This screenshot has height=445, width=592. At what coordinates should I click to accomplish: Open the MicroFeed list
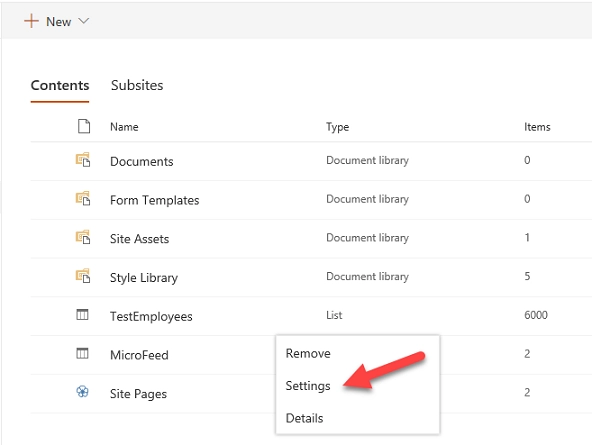pos(139,355)
